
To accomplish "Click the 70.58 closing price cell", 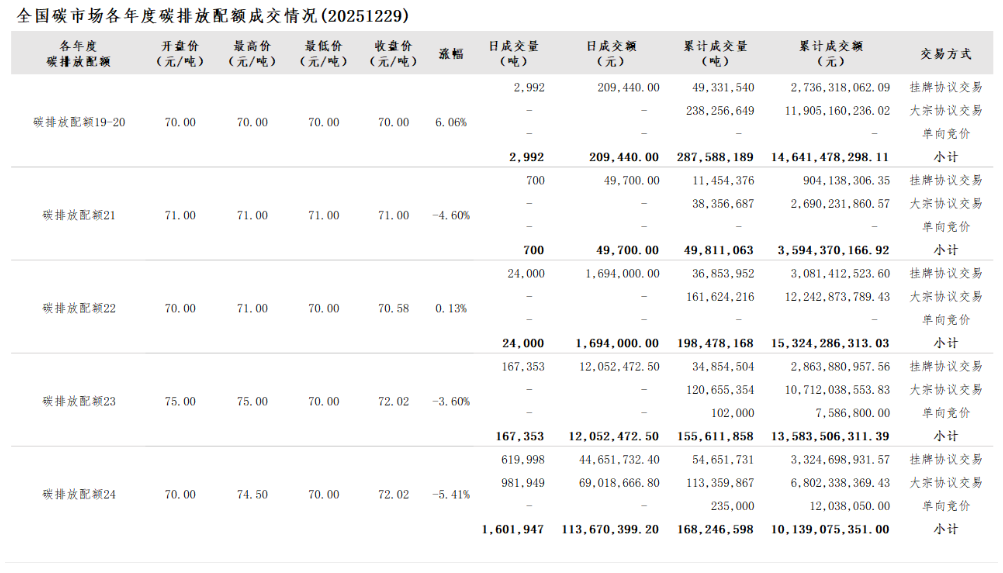I will point(393,308).
